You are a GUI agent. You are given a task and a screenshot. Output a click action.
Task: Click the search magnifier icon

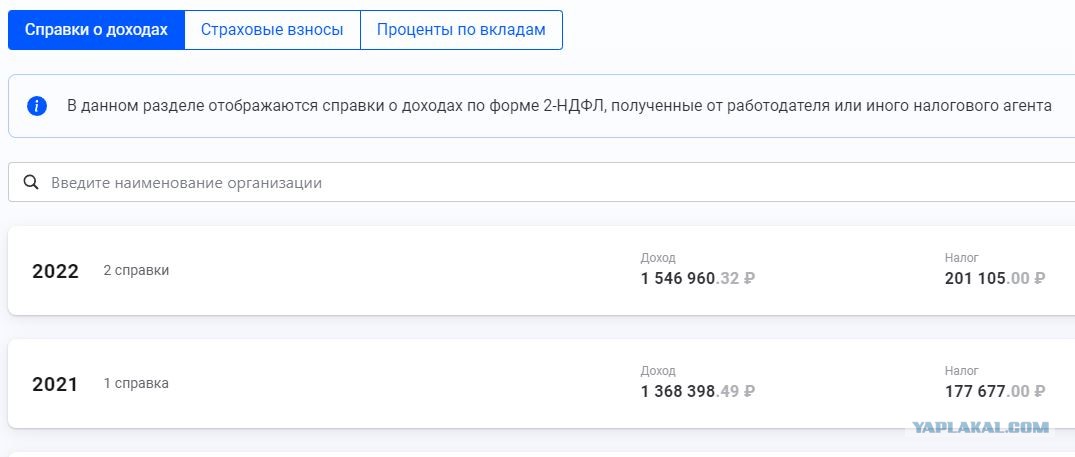point(31,182)
